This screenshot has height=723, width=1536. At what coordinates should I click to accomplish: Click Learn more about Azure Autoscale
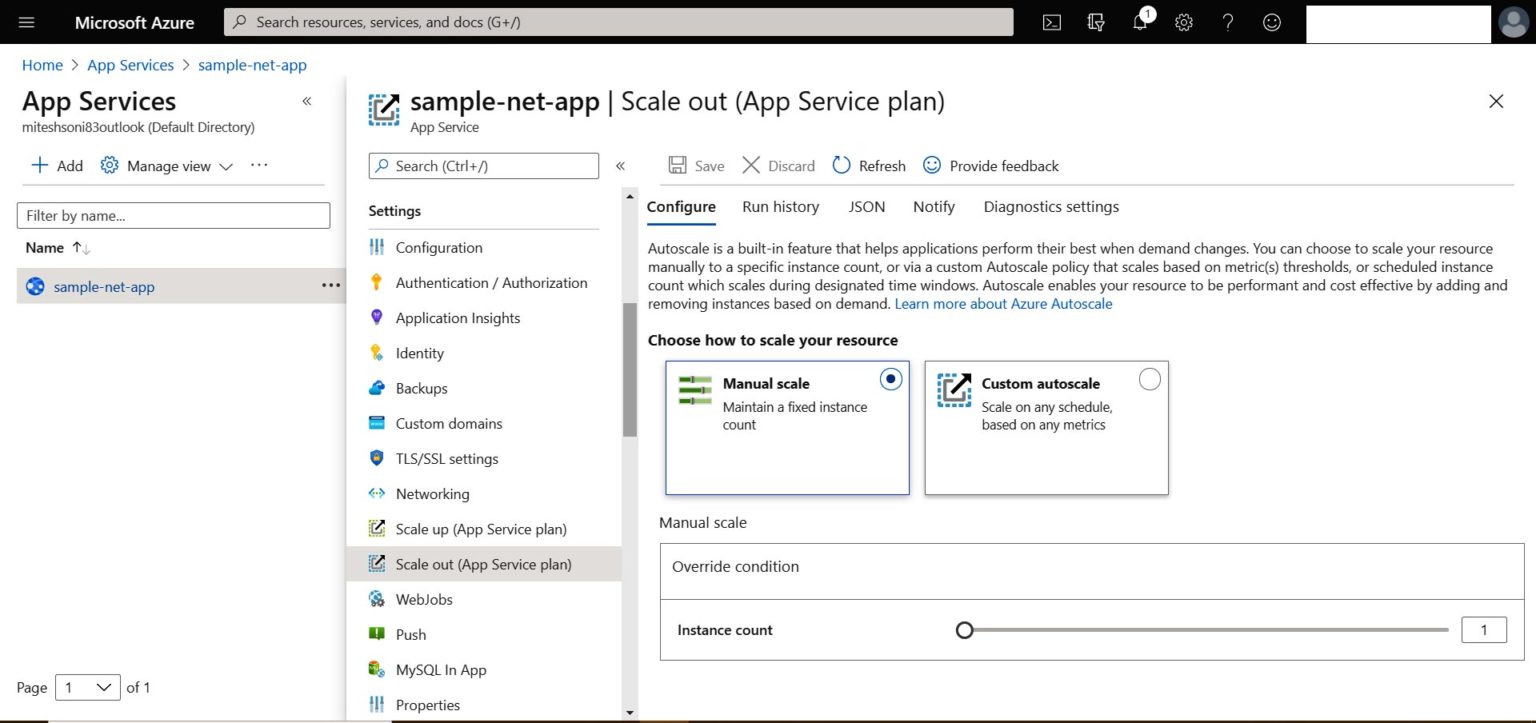pos(1003,303)
